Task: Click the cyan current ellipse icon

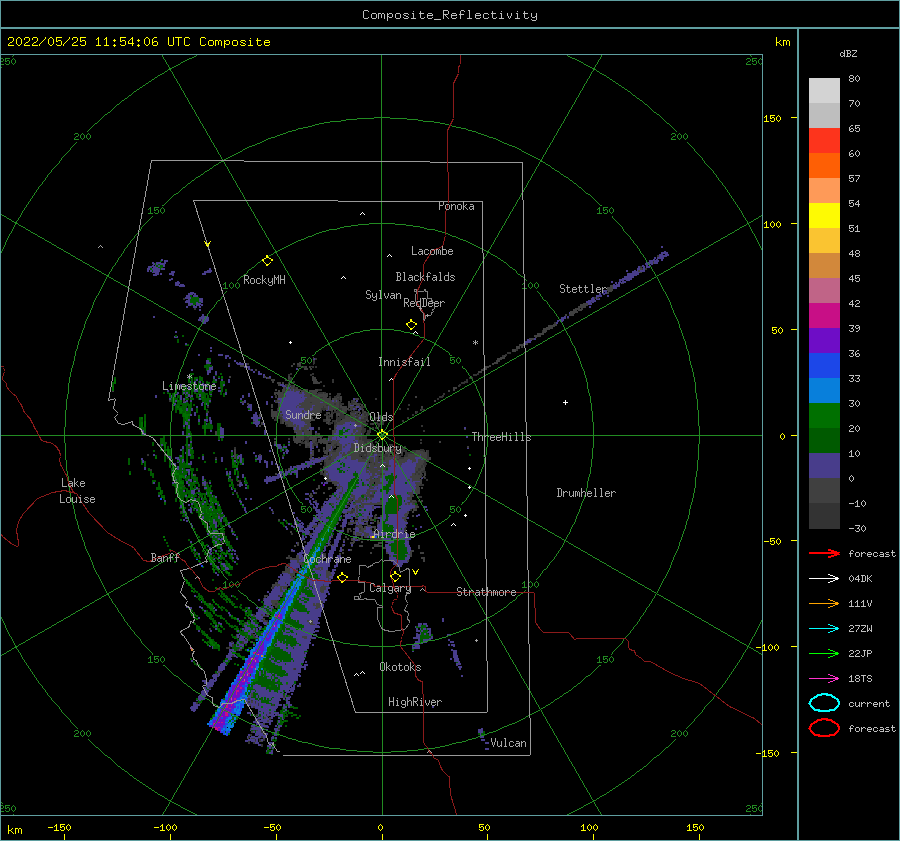Action: click(824, 703)
